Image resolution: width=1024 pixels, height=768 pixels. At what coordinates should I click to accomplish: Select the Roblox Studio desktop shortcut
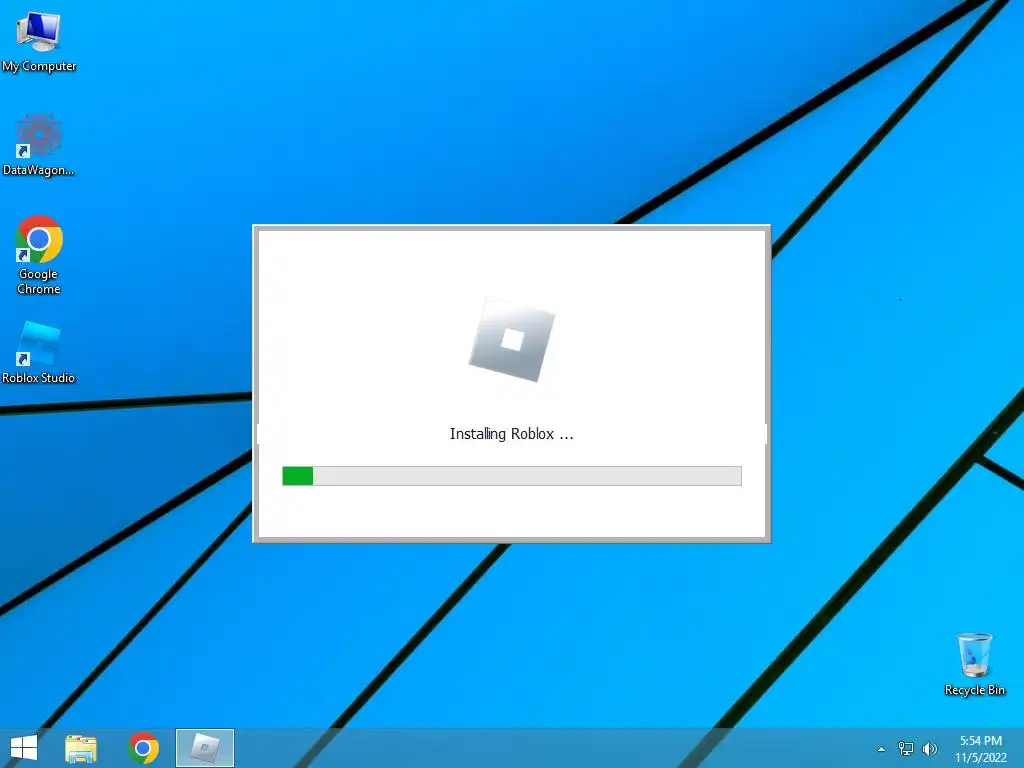click(x=39, y=353)
